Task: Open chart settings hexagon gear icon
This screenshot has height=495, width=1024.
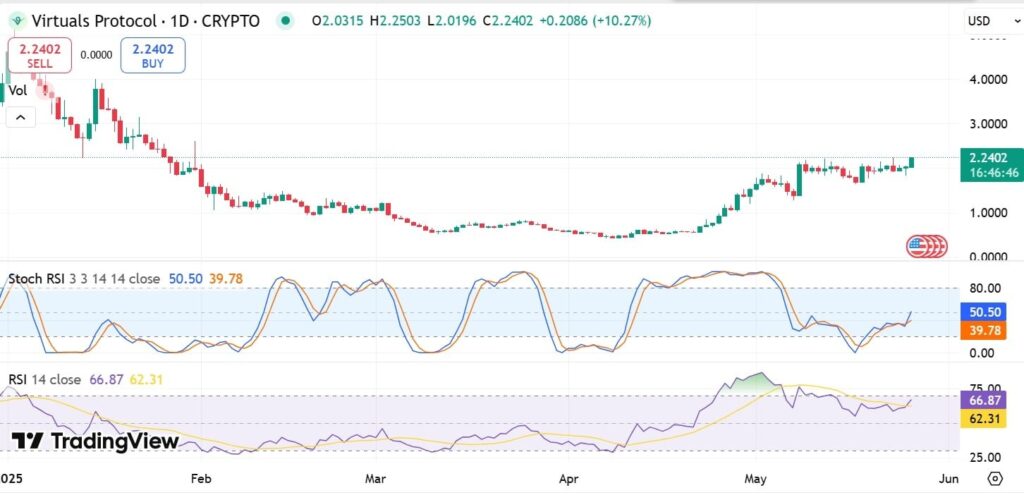Action: 994,478
